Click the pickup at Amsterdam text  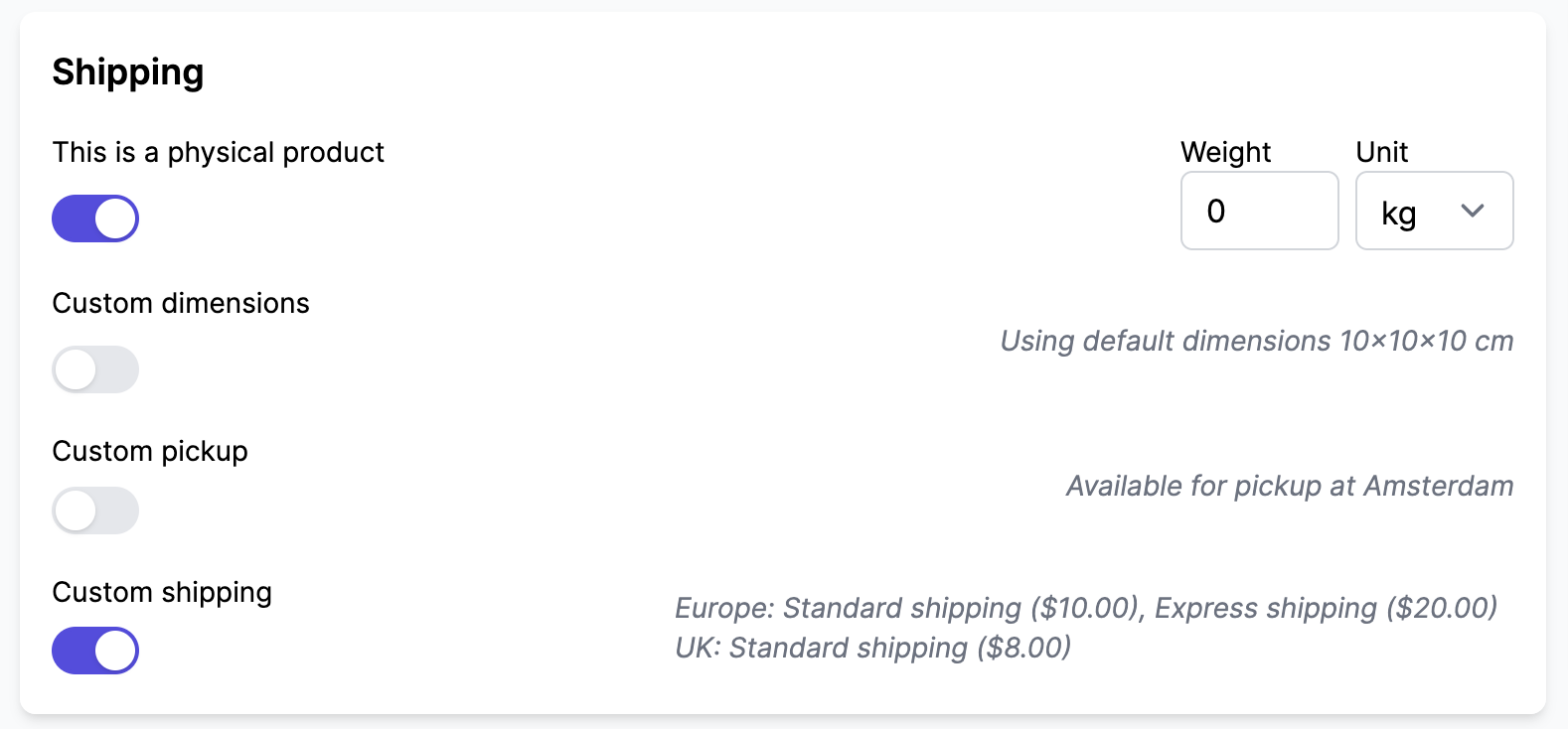1288,486
